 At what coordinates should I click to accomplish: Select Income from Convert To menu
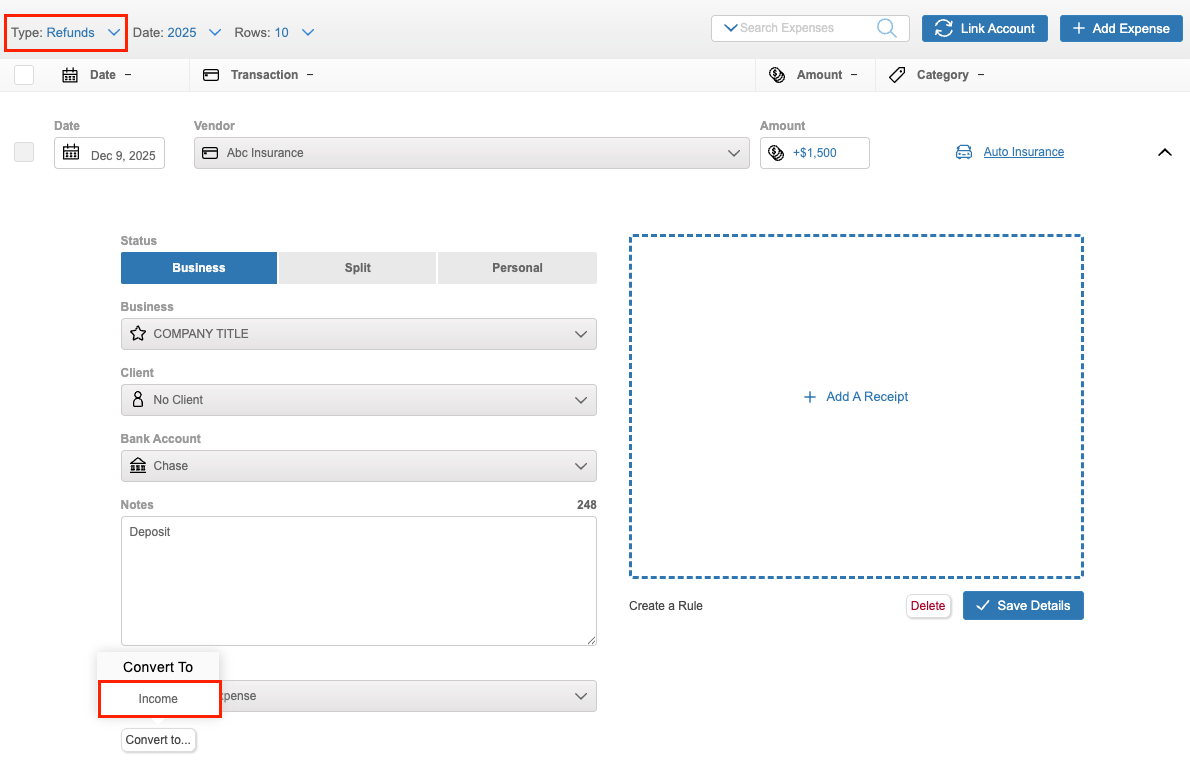pyautogui.click(x=159, y=699)
